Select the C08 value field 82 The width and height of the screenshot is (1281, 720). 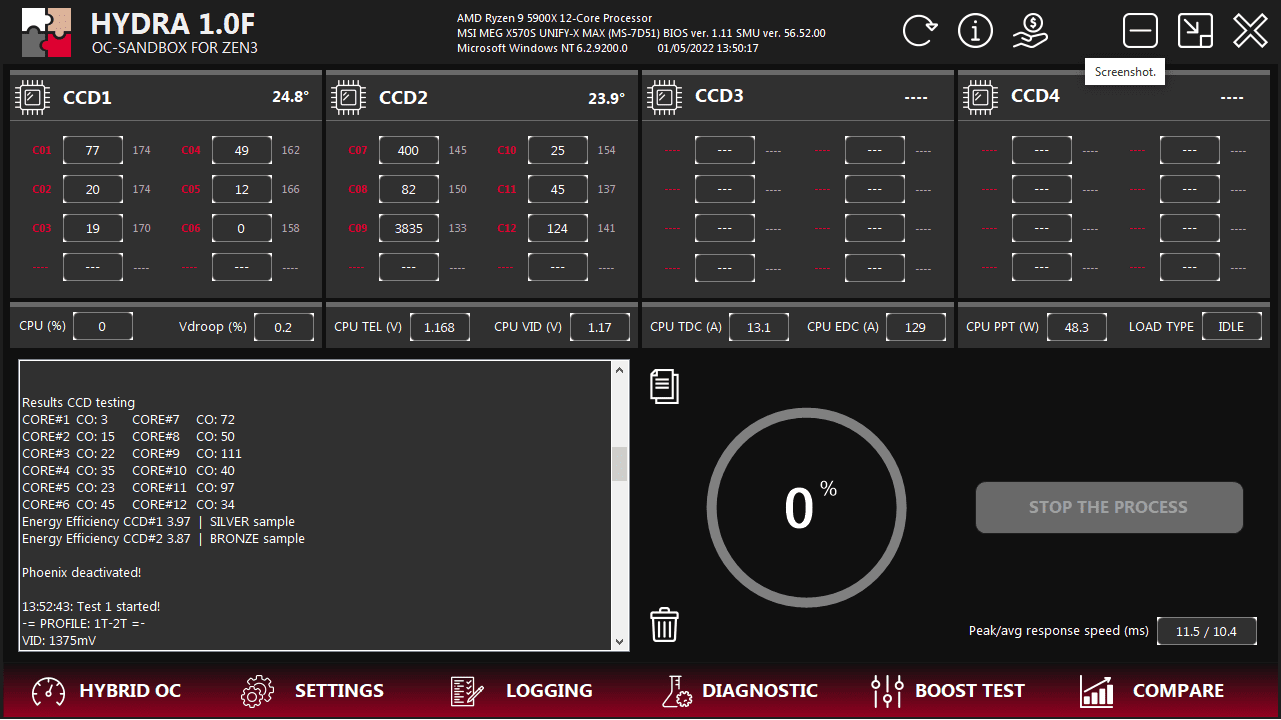point(409,189)
